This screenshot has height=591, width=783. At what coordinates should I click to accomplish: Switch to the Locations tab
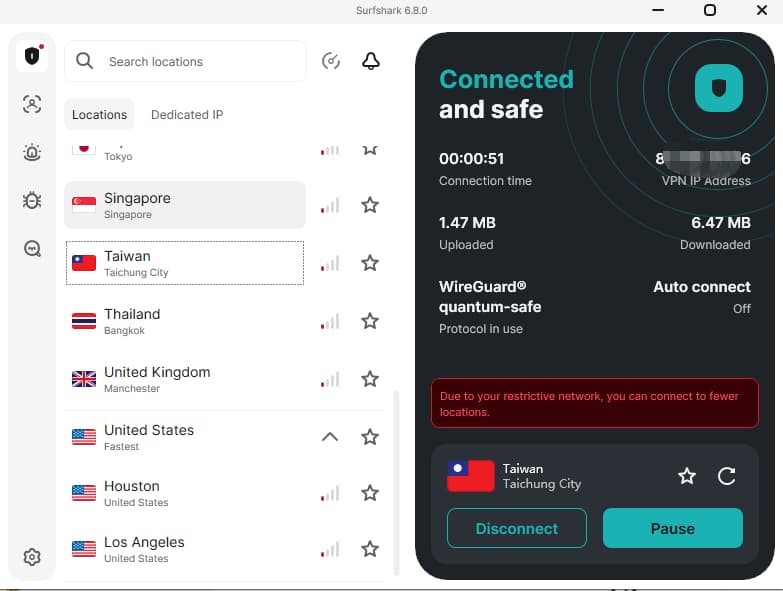point(99,114)
